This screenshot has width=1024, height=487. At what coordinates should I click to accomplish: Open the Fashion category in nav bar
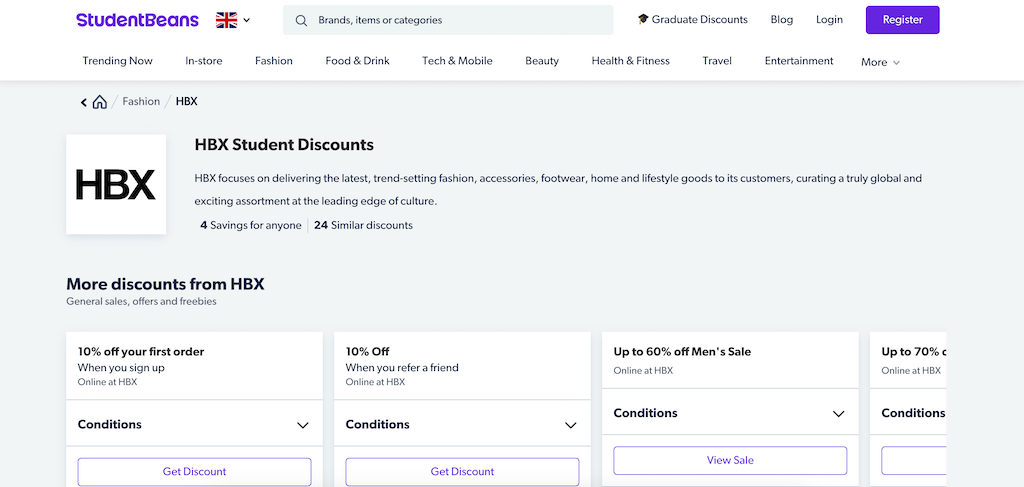[x=274, y=61]
